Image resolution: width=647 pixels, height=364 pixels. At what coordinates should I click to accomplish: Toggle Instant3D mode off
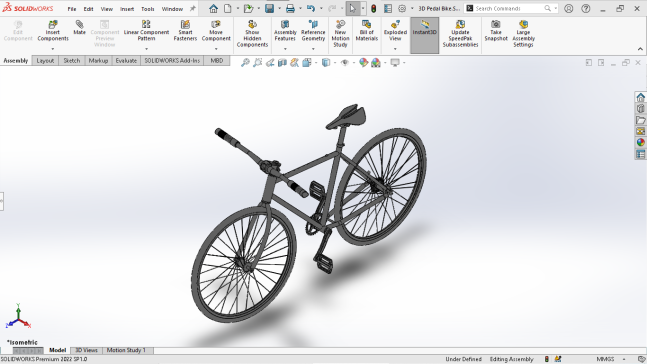pyautogui.click(x=424, y=35)
